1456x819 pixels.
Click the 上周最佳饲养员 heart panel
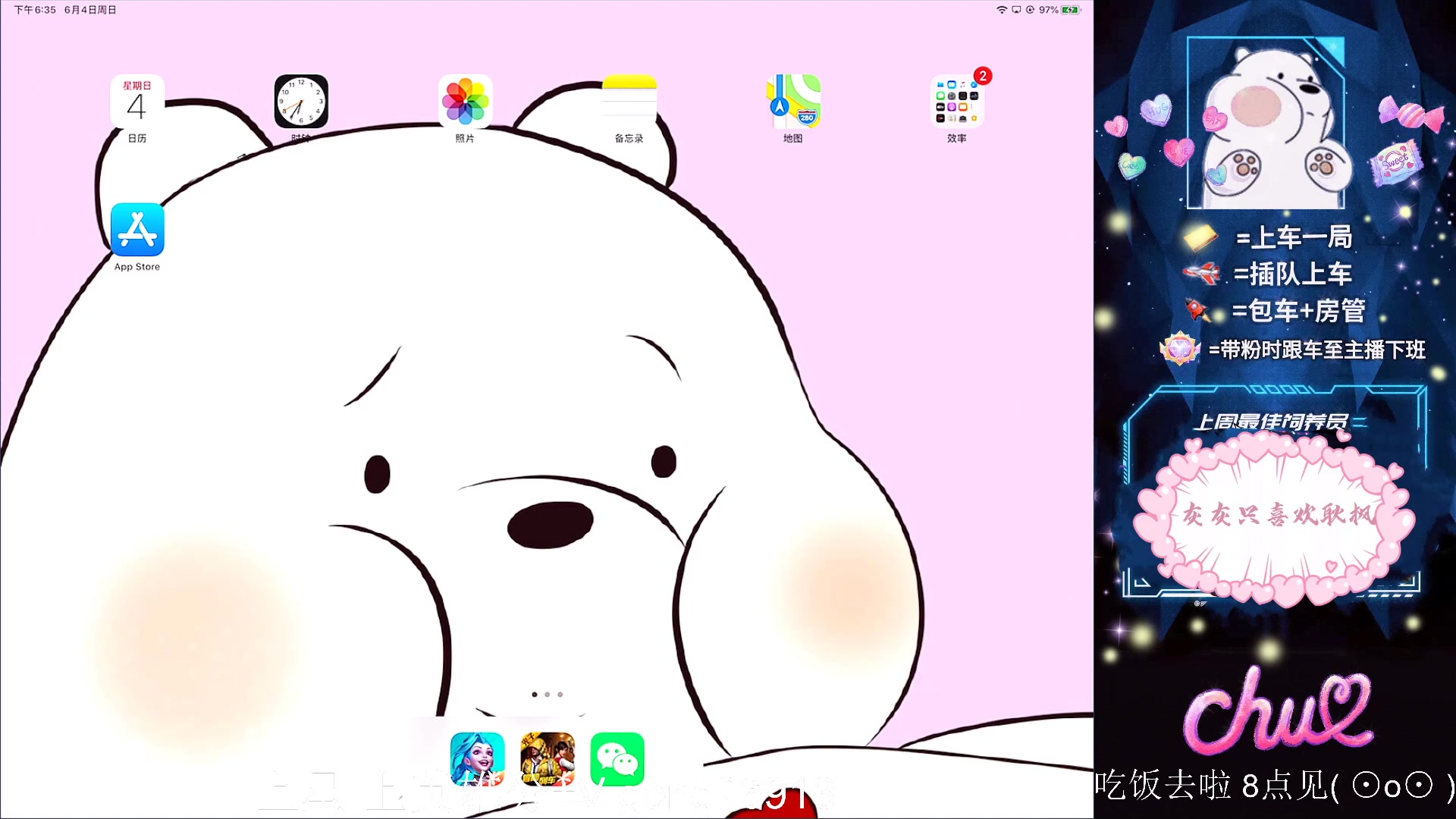1274,516
